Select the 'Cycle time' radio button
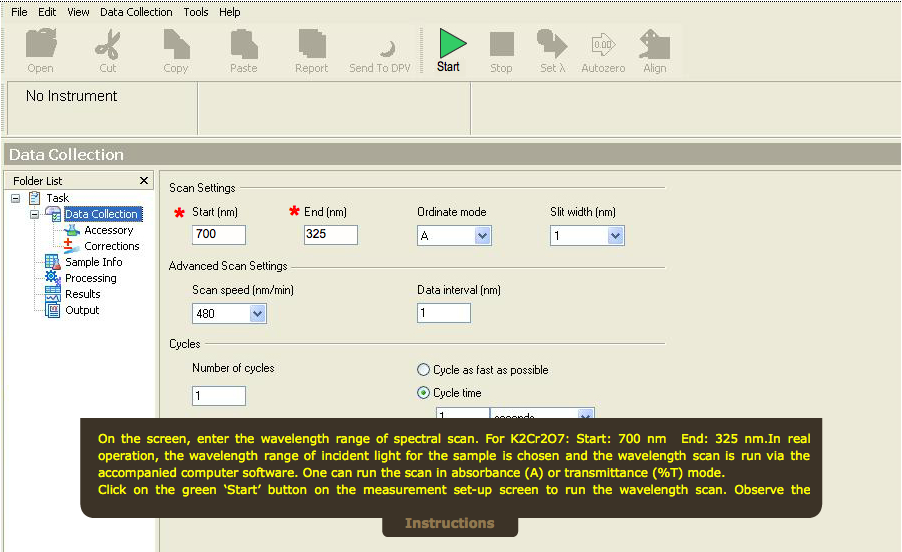This screenshot has width=902, height=552. (x=424, y=393)
